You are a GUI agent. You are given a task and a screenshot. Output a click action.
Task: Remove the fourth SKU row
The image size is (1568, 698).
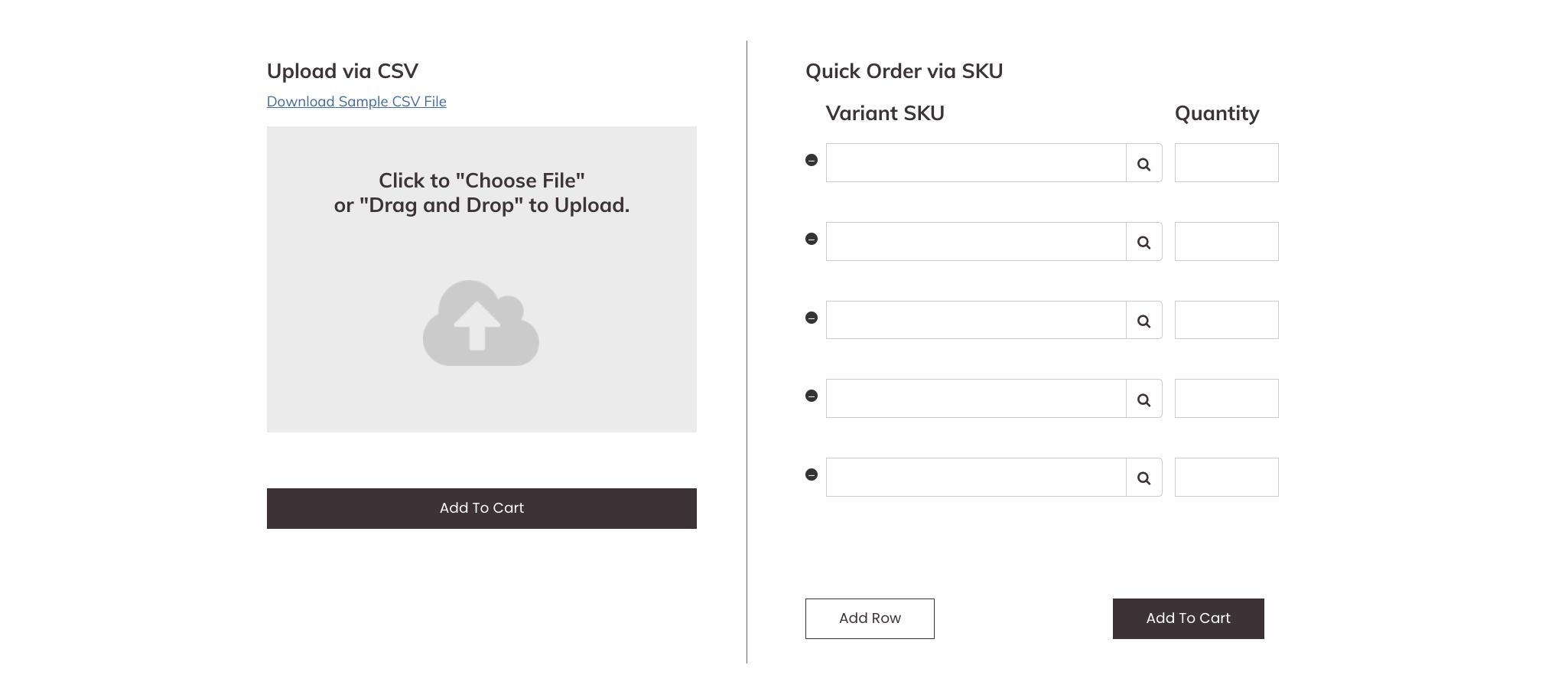click(812, 396)
